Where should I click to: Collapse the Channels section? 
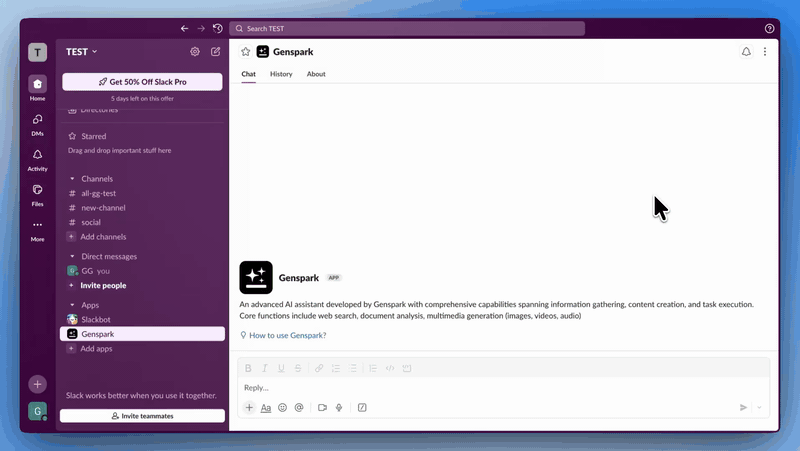[x=72, y=179]
